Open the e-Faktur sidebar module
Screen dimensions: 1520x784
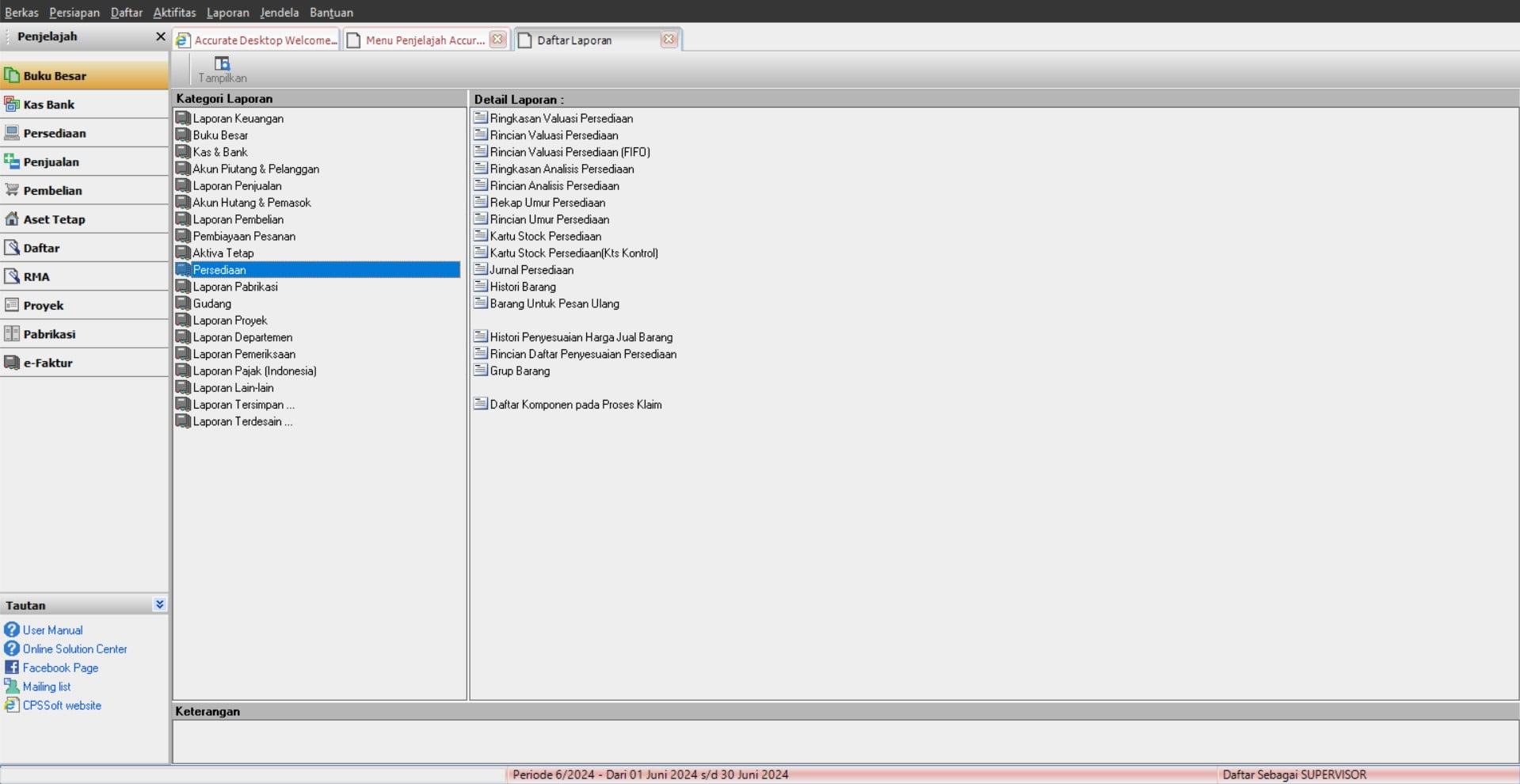pyautogui.click(x=48, y=363)
